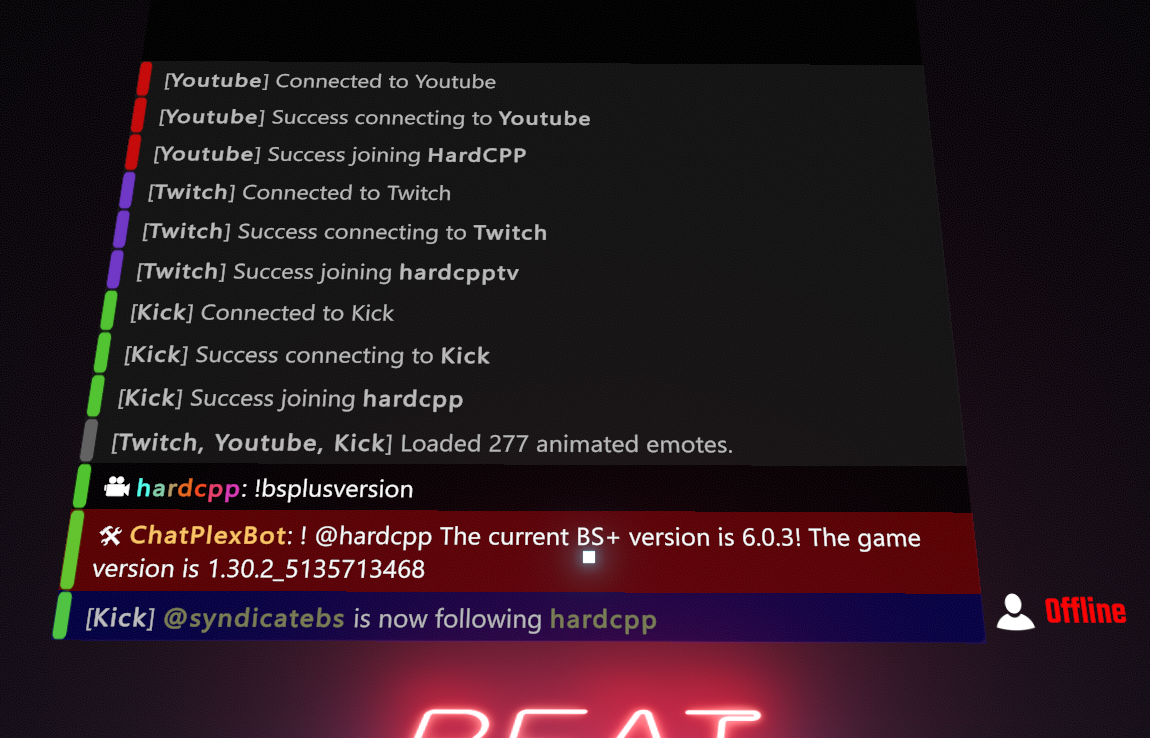1150x738 pixels.
Task: Select the hardcpp name in follow notice
Action: point(603,620)
